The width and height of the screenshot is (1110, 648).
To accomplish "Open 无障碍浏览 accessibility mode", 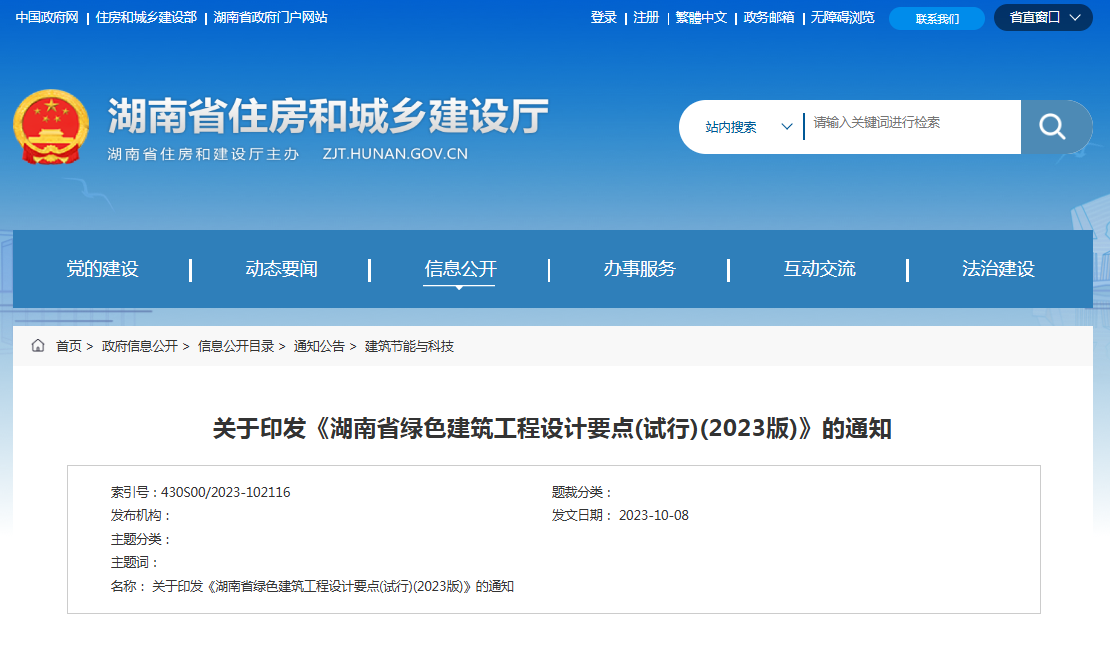I will coord(843,17).
